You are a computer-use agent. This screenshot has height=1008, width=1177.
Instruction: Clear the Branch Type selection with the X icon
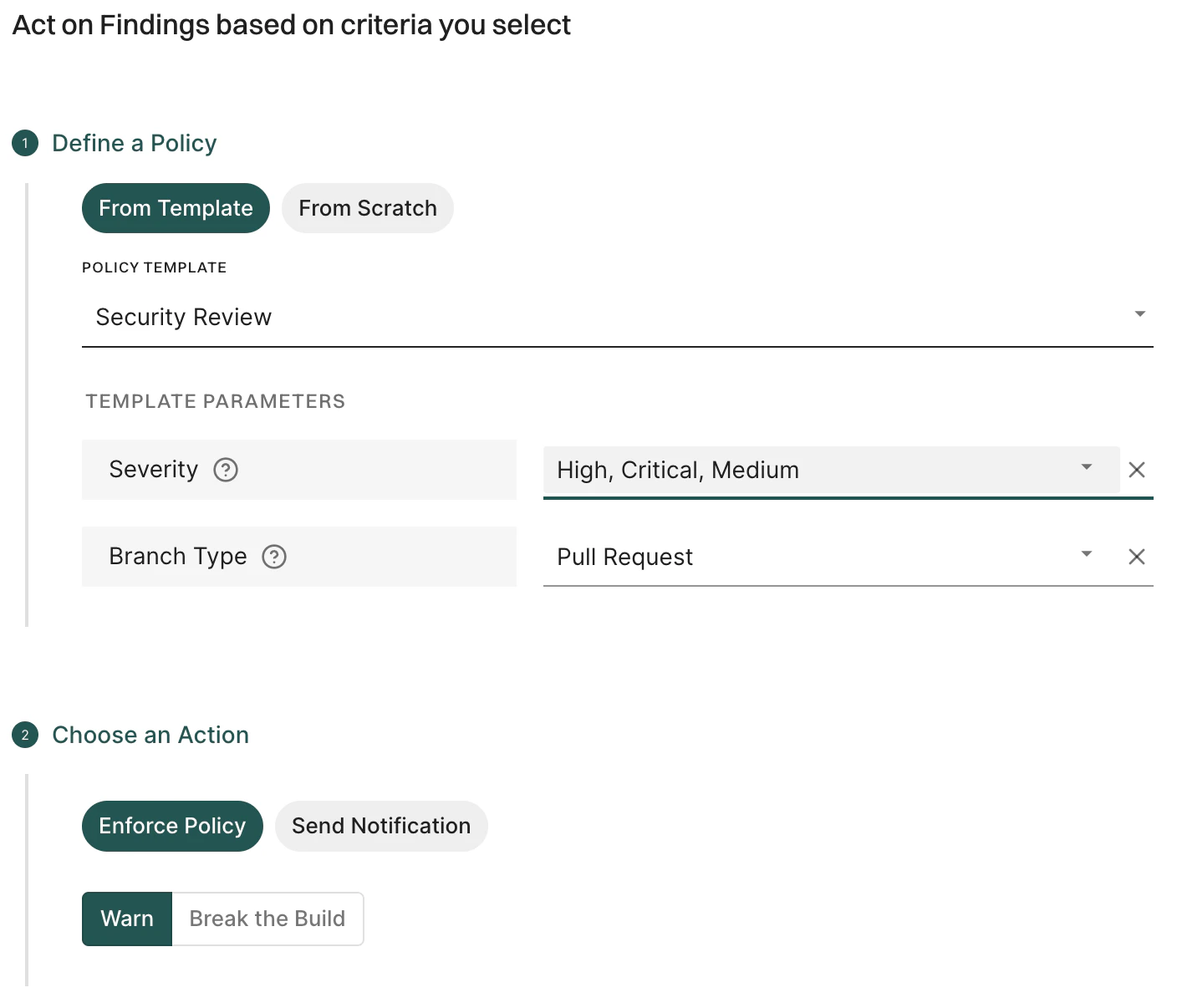(1137, 556)
